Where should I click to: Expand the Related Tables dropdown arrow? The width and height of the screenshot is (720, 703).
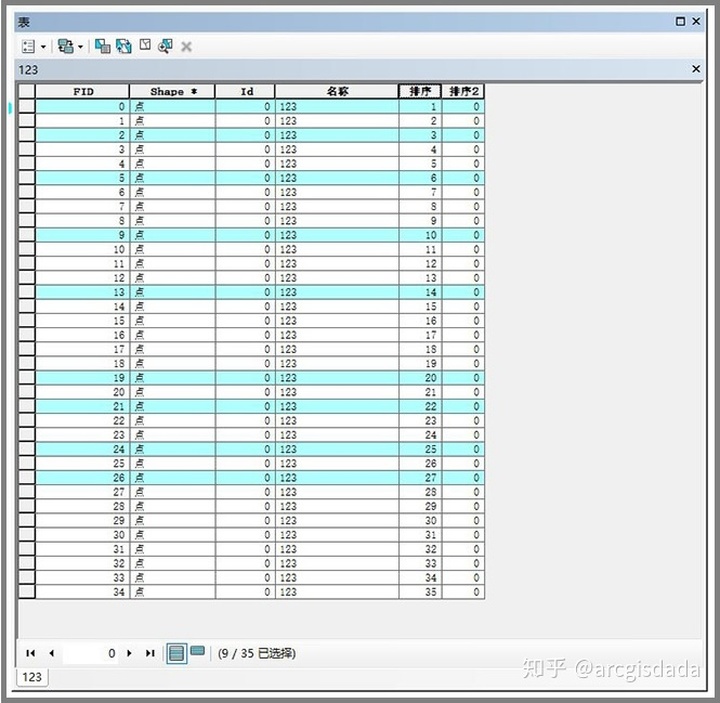80,47
